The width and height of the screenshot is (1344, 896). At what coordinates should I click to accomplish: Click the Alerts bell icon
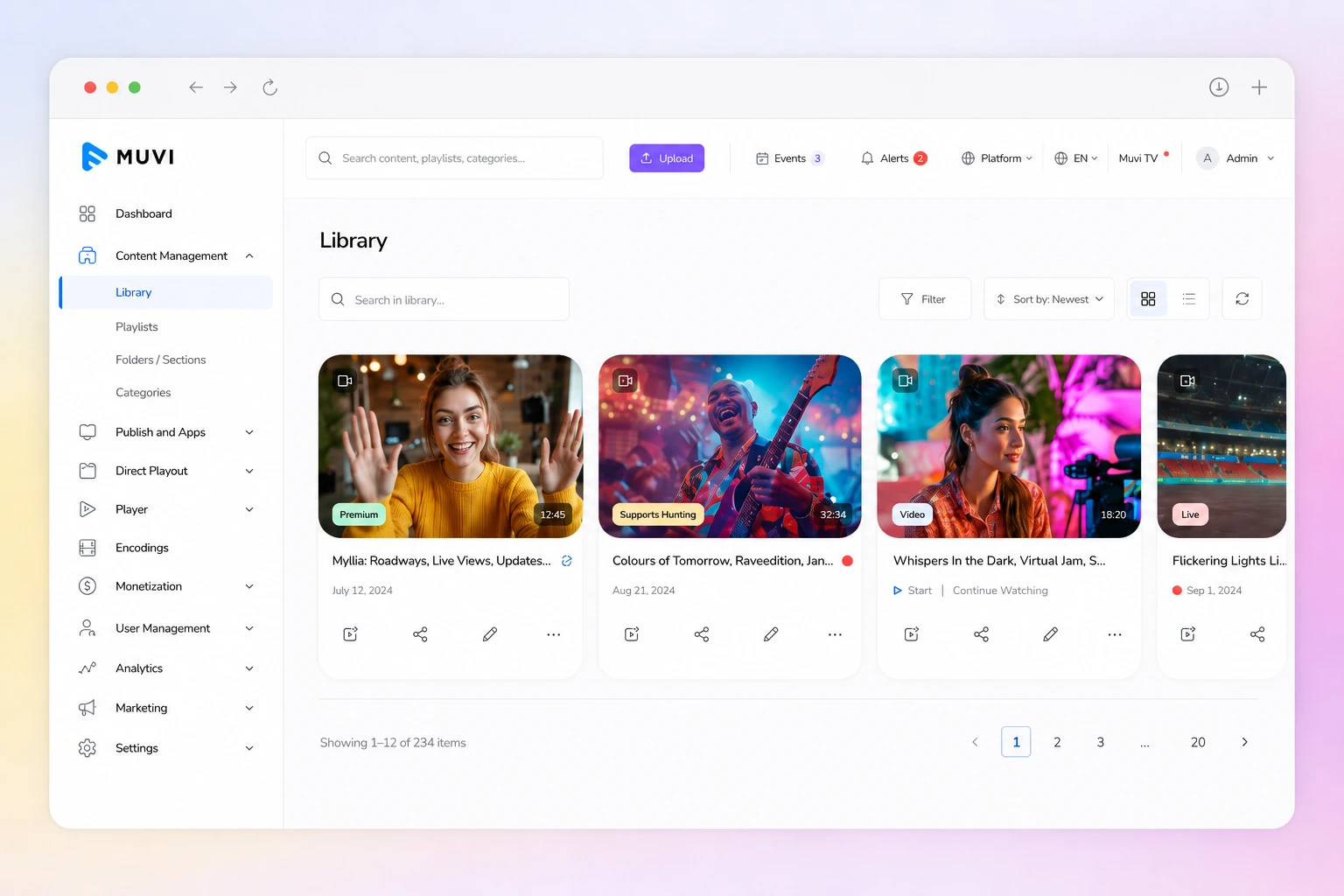coord(867,158)
